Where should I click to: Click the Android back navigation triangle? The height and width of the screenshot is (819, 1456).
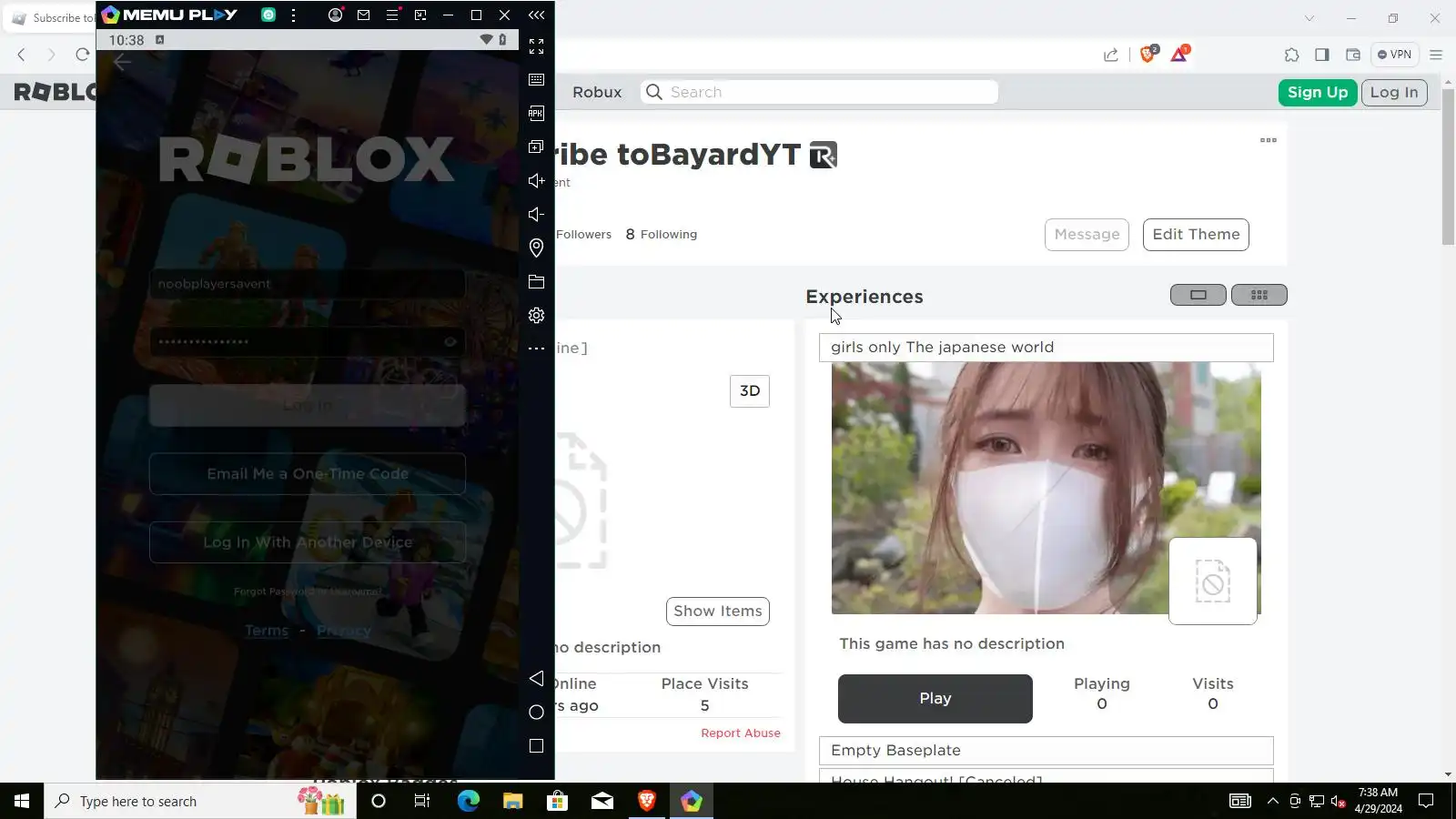[x=536, y=679]
